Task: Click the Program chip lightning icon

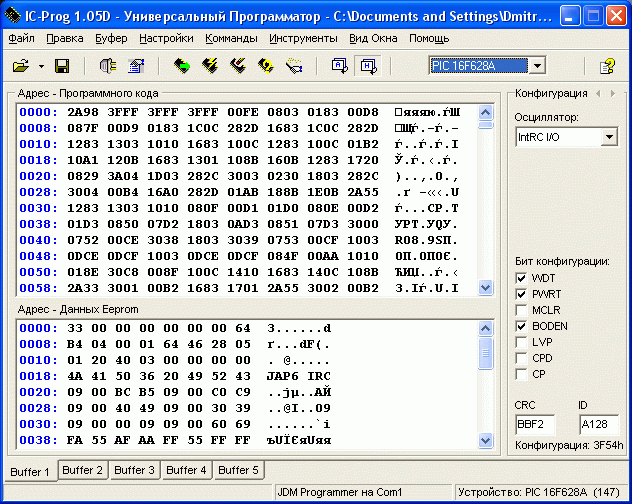Action: click(x=210, y=66)
